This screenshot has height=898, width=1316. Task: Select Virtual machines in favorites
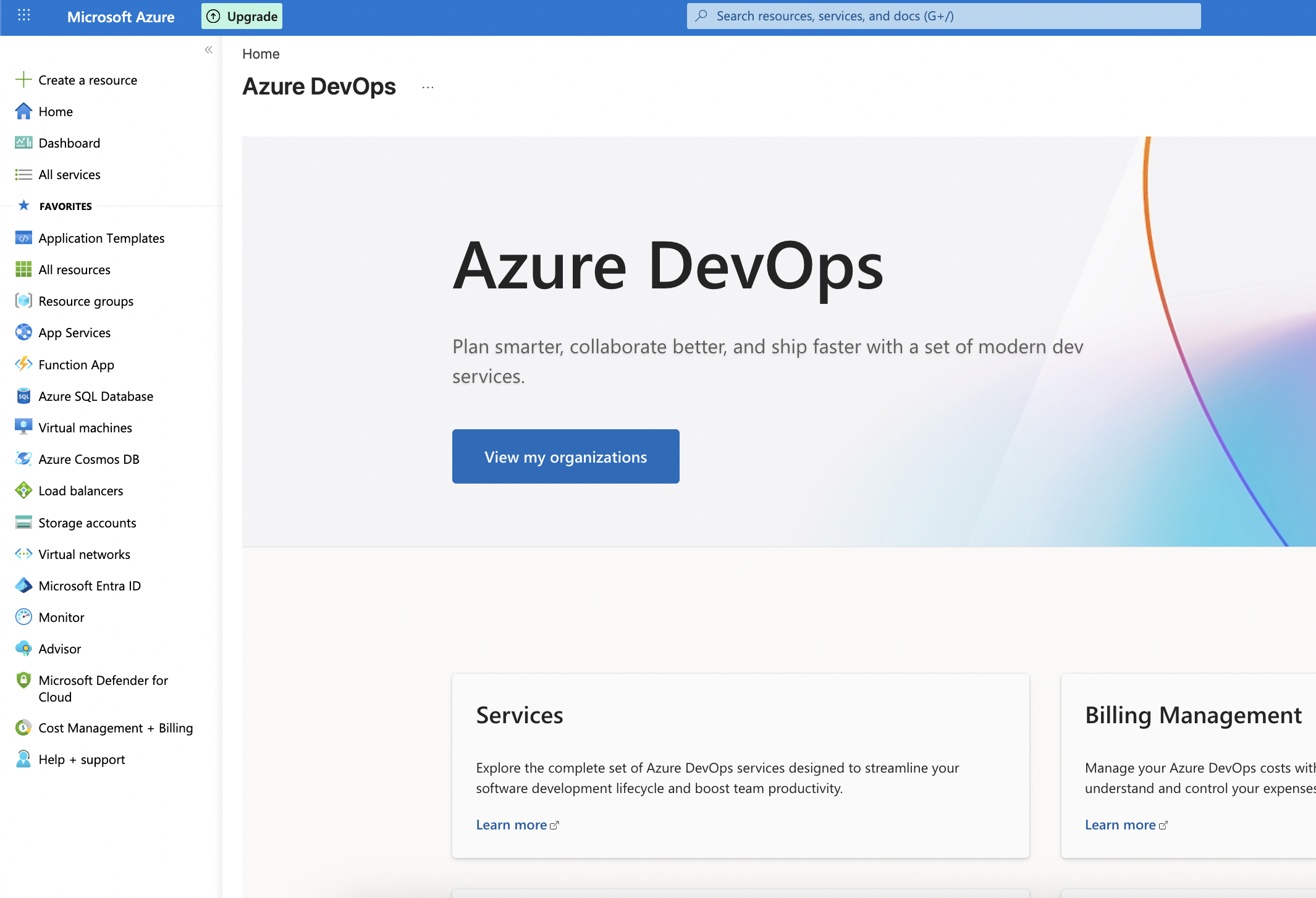point(85,428)
